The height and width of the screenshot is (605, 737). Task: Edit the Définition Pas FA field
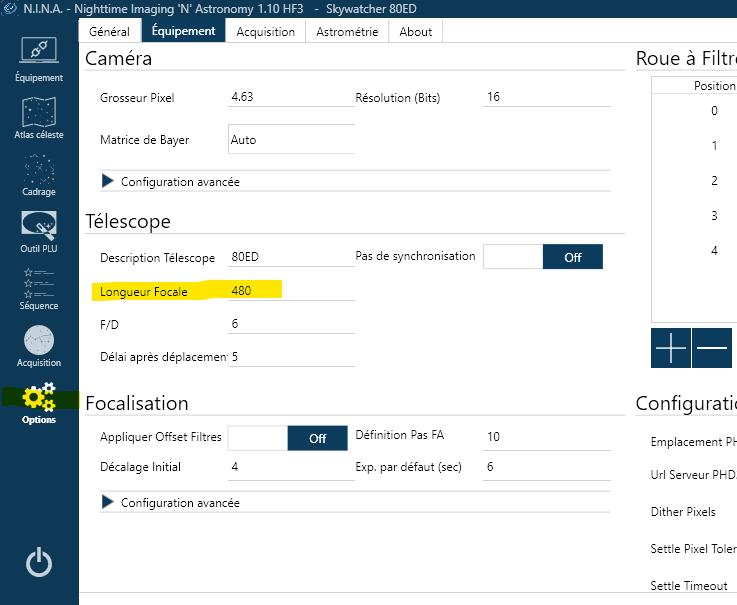pos(547,436)
